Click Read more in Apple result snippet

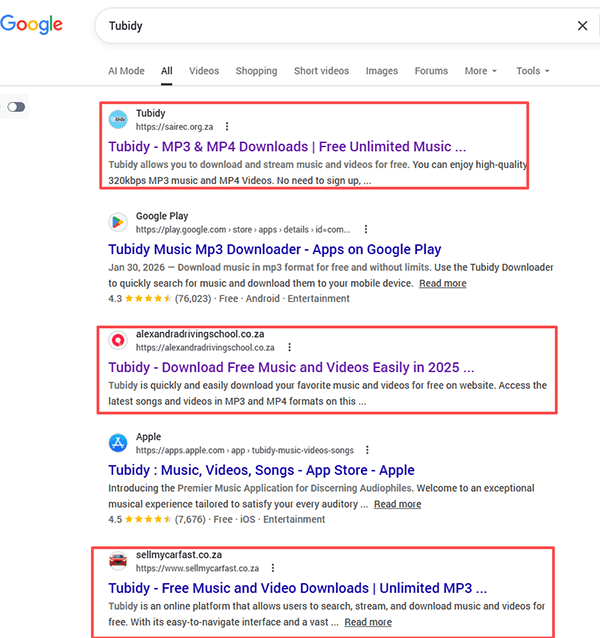pyautogui.click(x=397, y=504)
